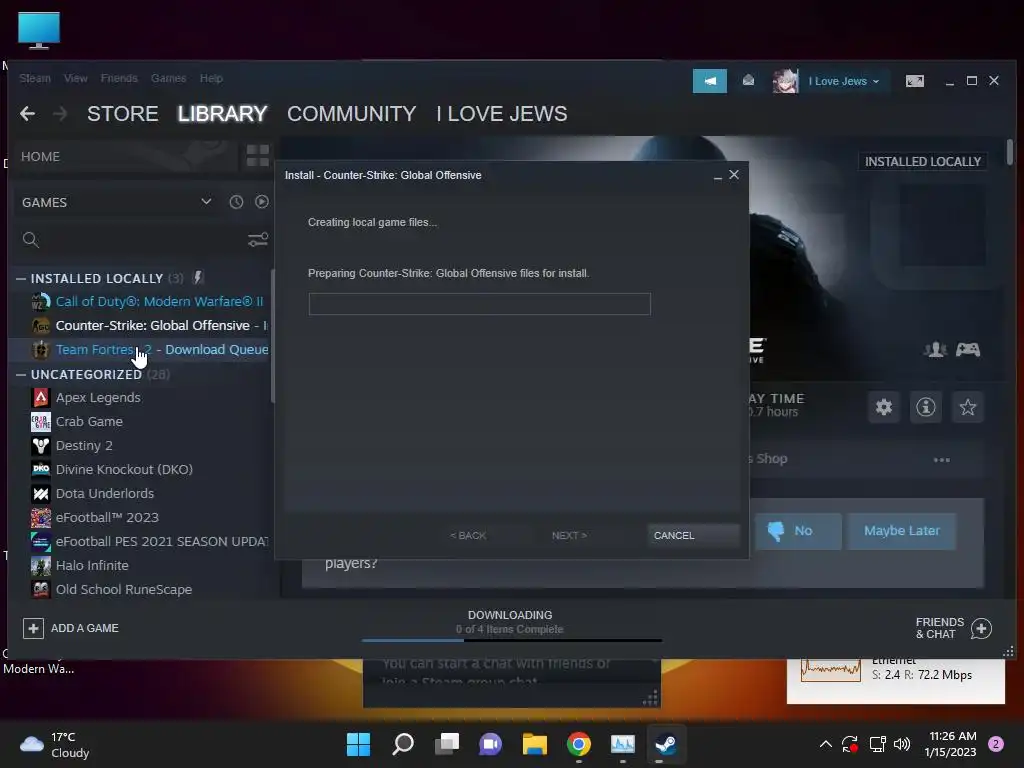This screenshot has width=1024, height=768.
Task: Select Crab Game in library
Action: pos(141,422)
